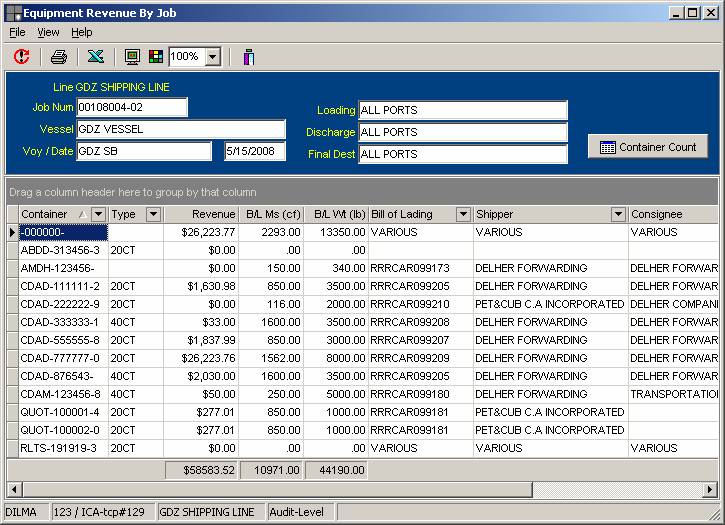
Task: Open the Help menu
Action: (81, 33)
